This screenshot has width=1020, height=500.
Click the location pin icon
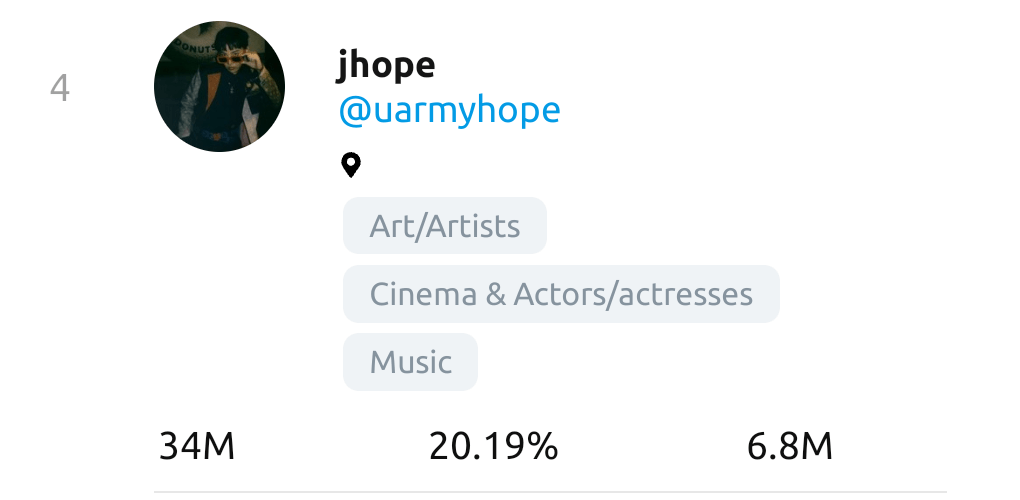pyautogui.click(x=350, y=165)
